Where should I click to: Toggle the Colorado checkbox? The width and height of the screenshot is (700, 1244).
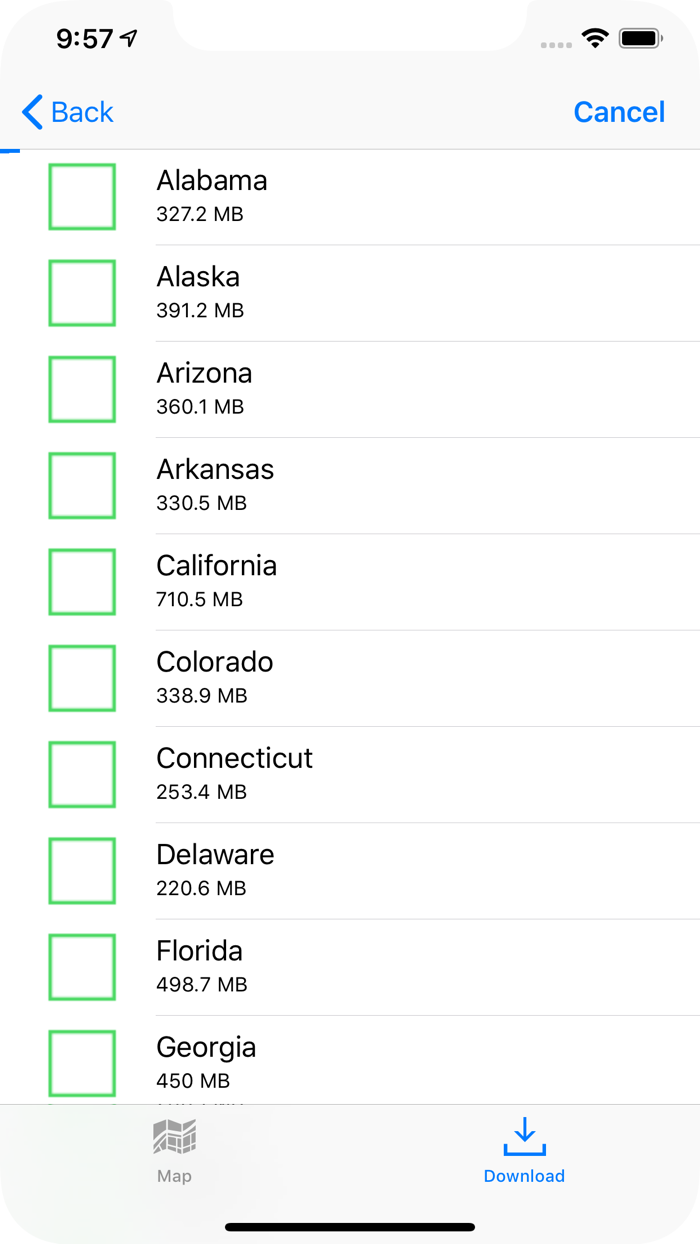82,678
